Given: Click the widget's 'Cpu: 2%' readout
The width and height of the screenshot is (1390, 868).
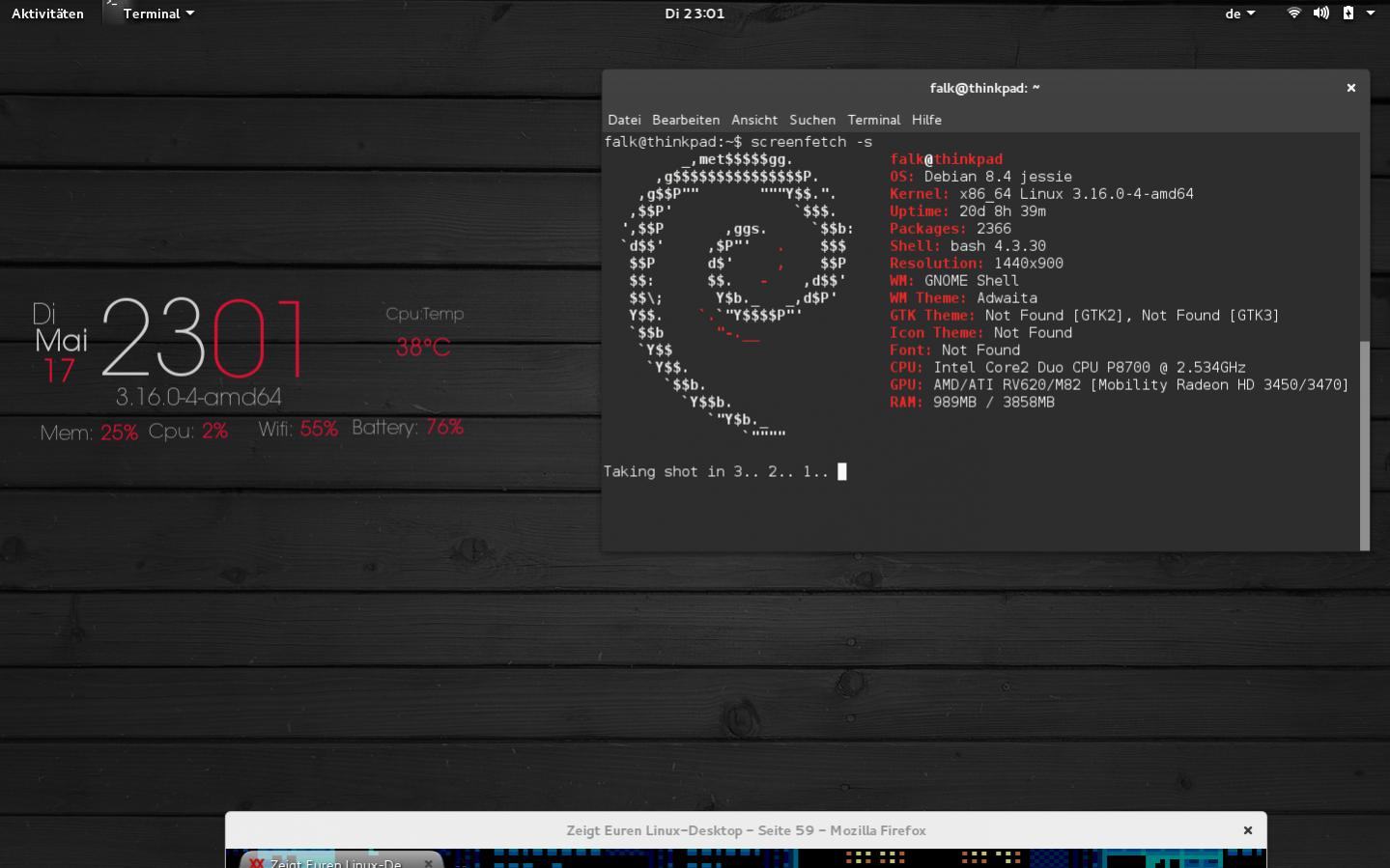Looking at the screenshot, I should [188, 431].
